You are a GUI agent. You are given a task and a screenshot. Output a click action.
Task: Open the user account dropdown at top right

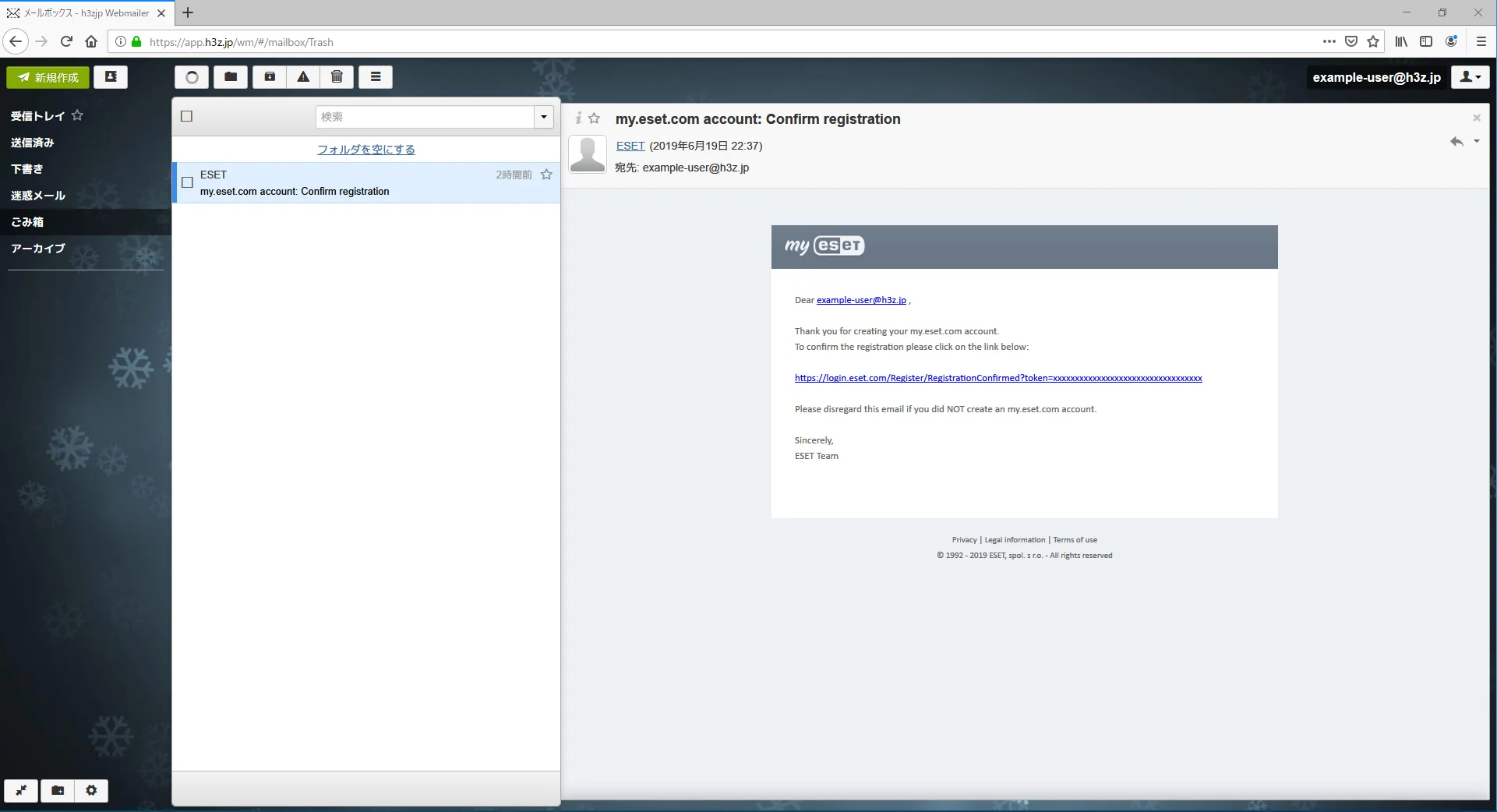(x=1470, y=77)
